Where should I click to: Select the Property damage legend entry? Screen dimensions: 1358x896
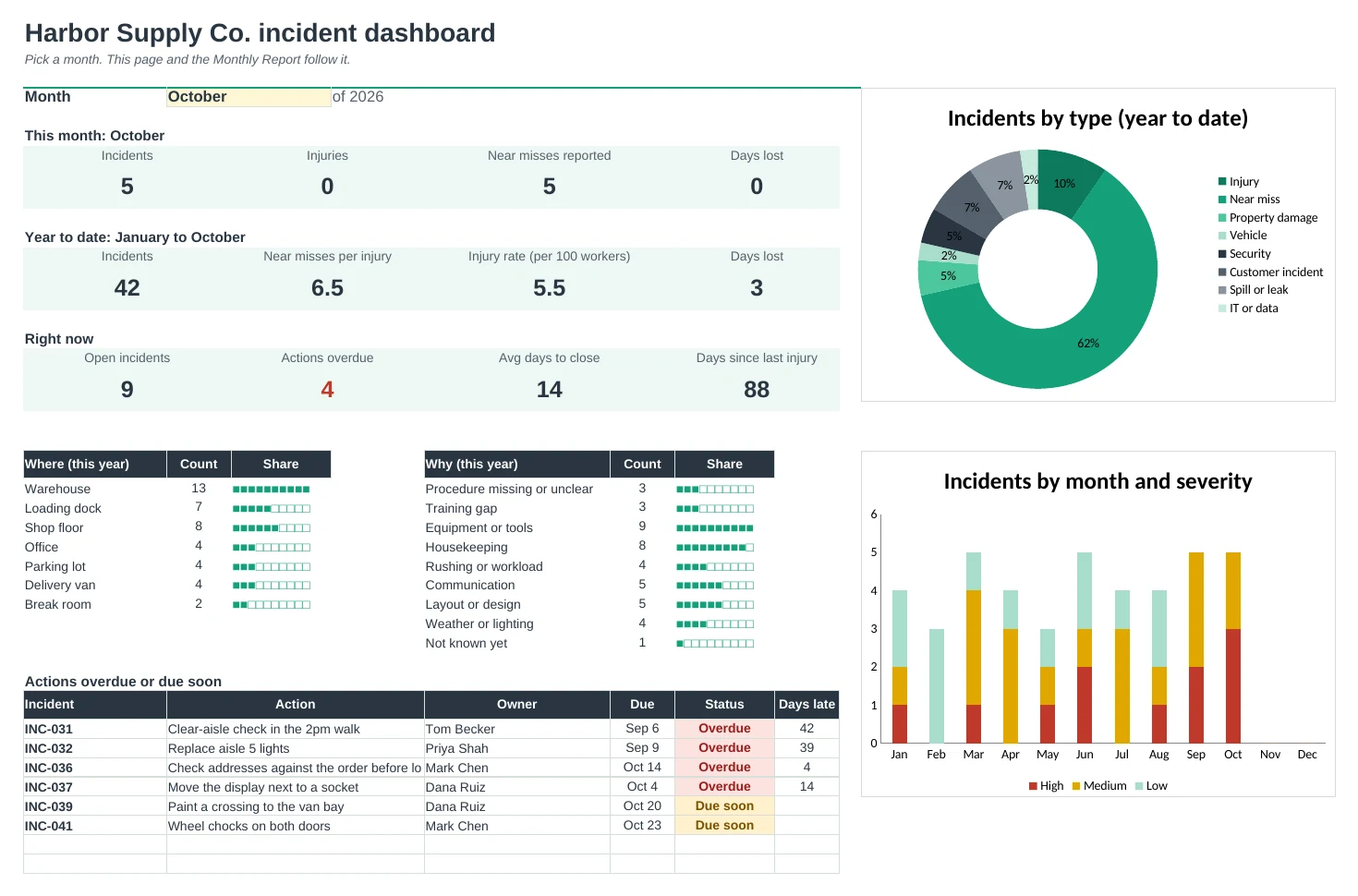(1267, 218)
